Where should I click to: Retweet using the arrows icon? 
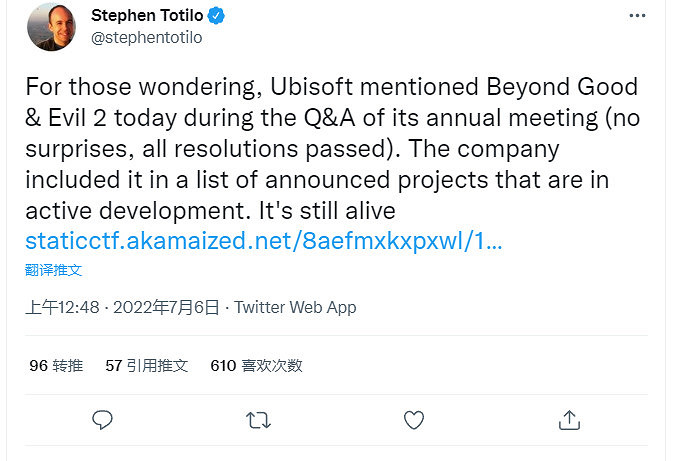(257, 419)
